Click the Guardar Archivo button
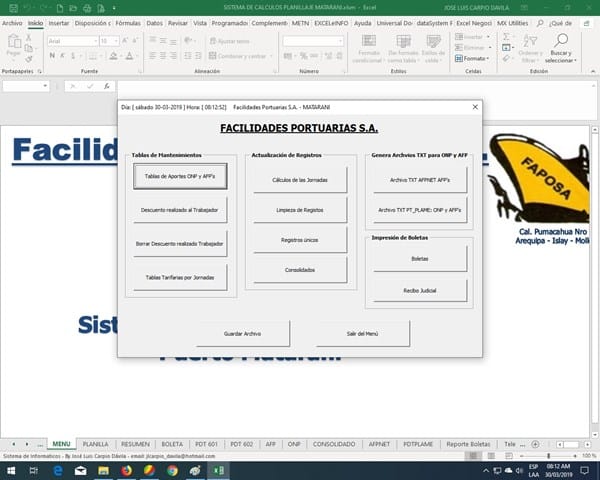The height and width of the screenshot is (480, 600). tap(243, 334)
